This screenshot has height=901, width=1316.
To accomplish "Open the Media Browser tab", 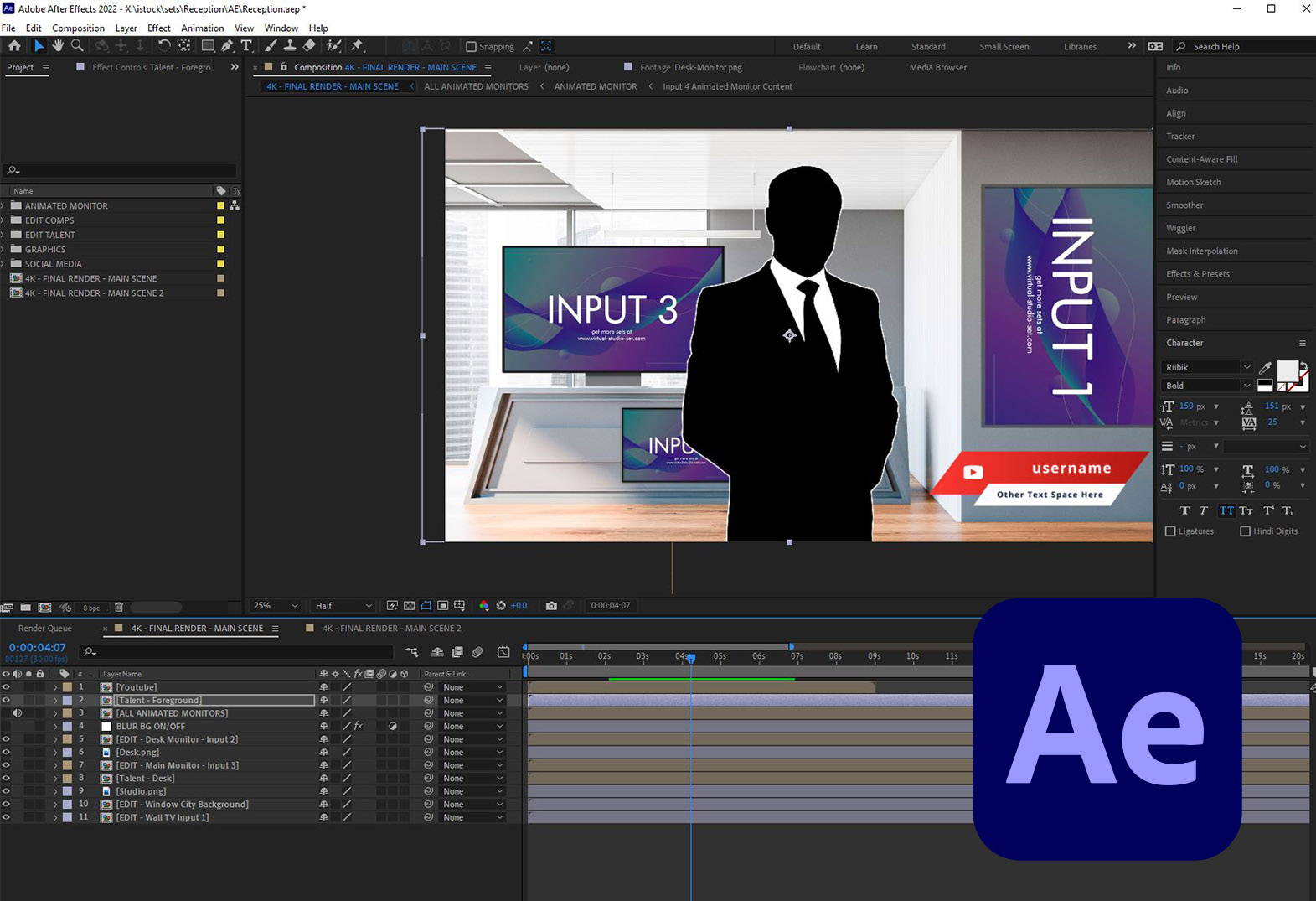I will tap(937, 67).
